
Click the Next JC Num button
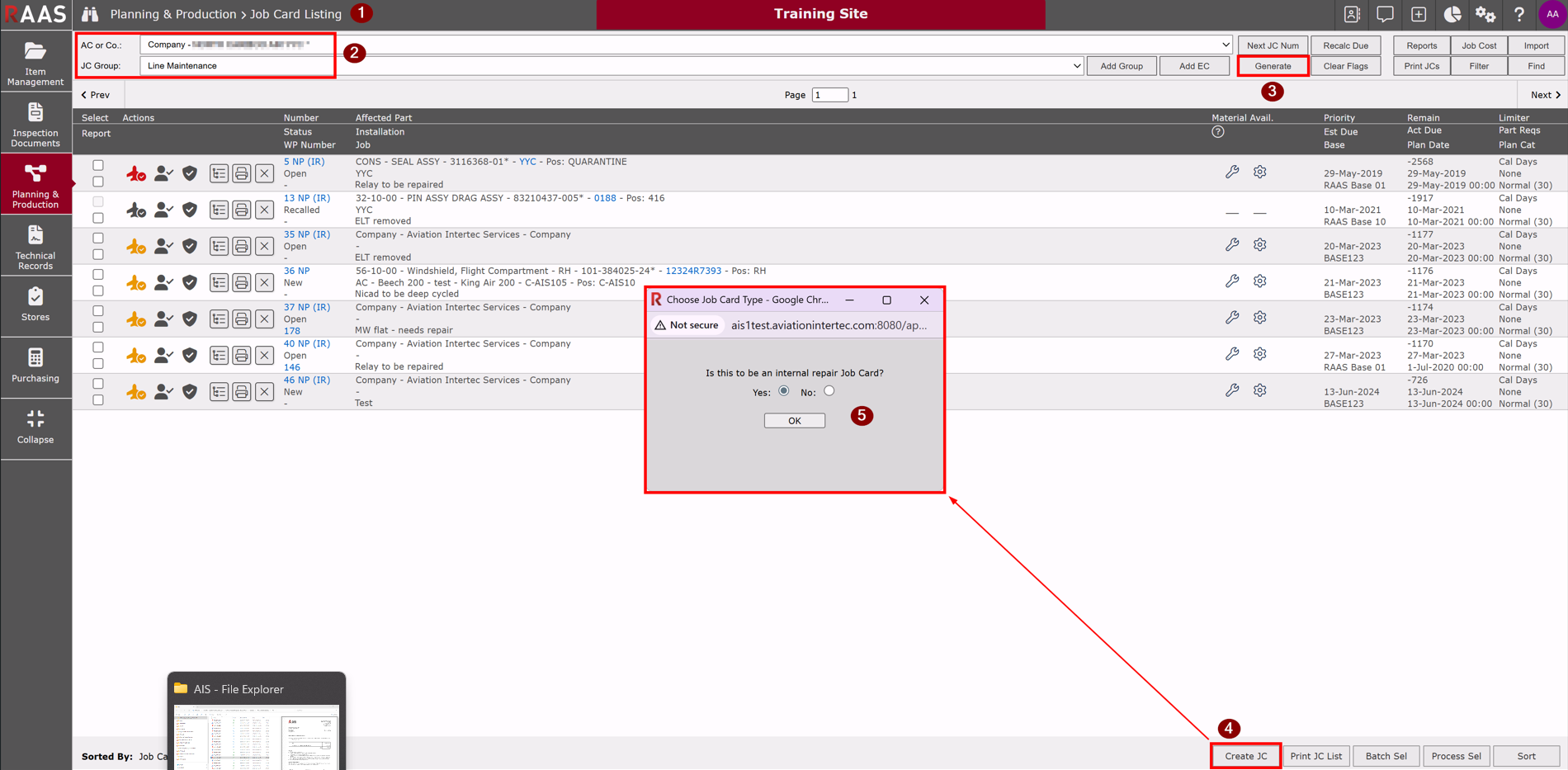click(x=1273, y=45)
